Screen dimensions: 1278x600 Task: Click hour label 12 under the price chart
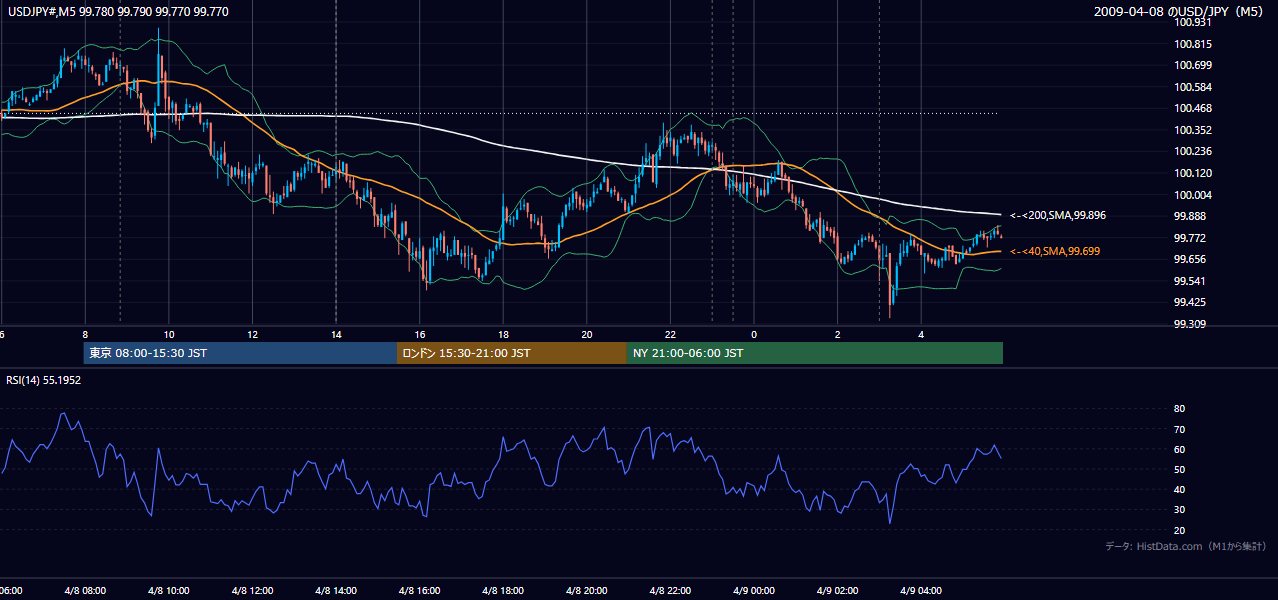[253, 334]
